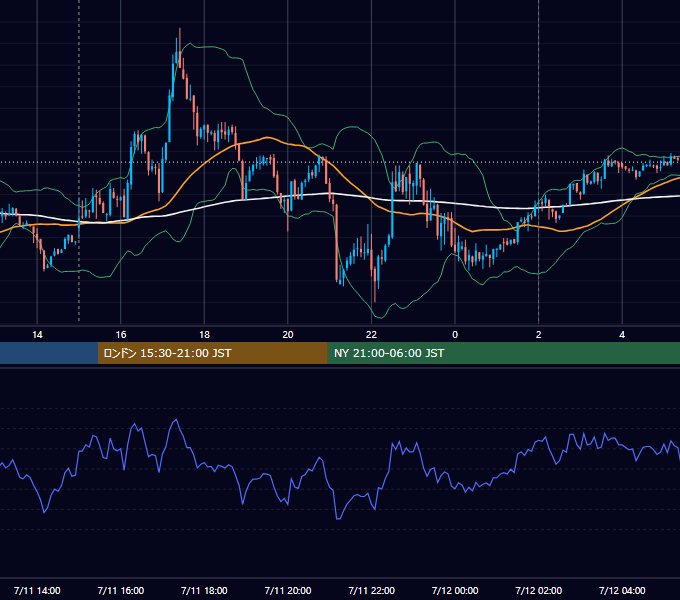The width and height of the screenshot is (680, 600).
Task: Click the hour label 16 on the time axis
Action: (121, 335)
